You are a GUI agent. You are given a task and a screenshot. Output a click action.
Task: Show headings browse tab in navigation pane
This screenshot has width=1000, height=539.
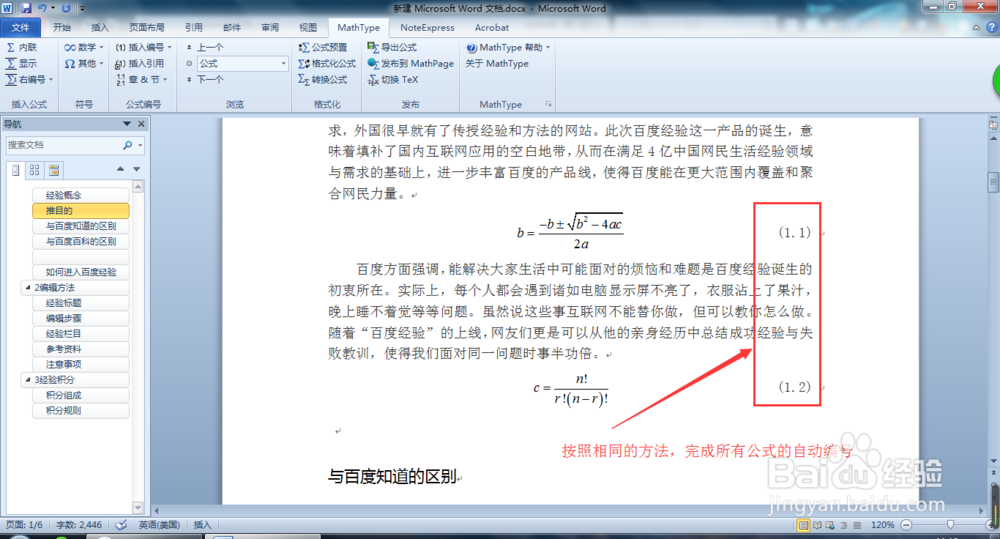[x=15, y=170]
